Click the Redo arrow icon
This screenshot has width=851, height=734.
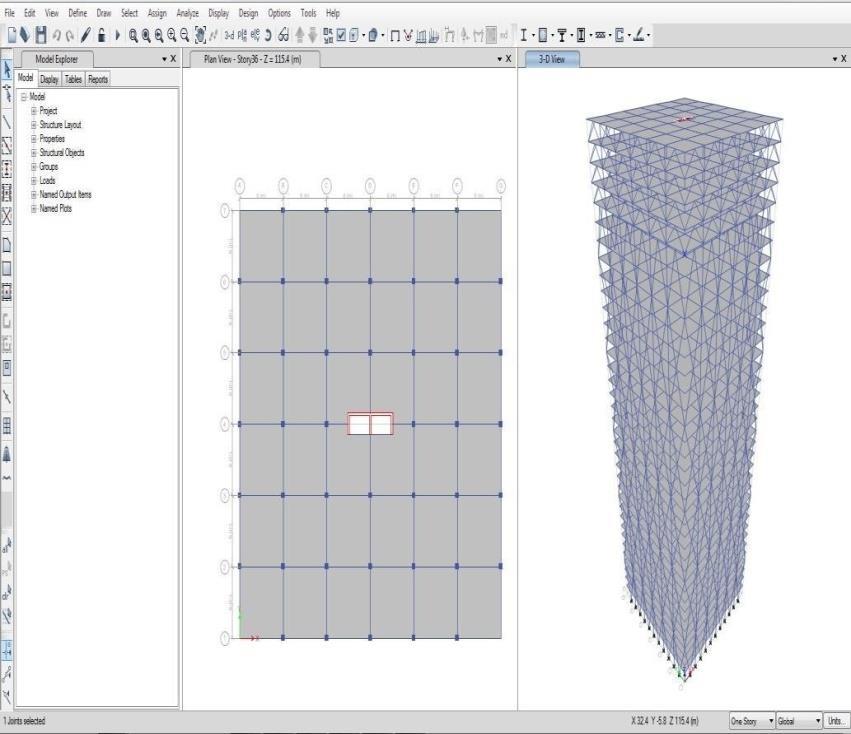pyautogui.click(x=69, y=35)
